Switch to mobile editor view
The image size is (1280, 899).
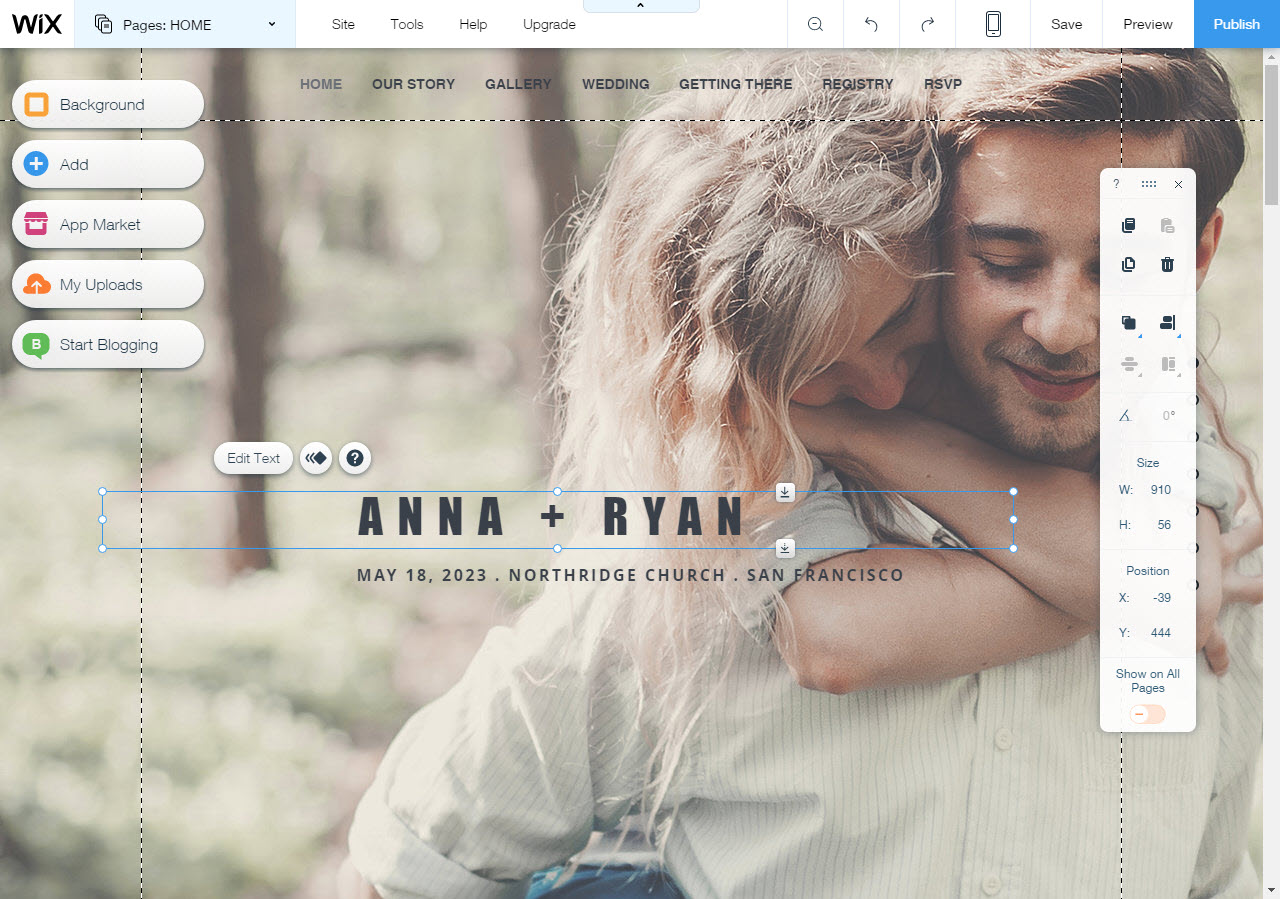point(993,24)
